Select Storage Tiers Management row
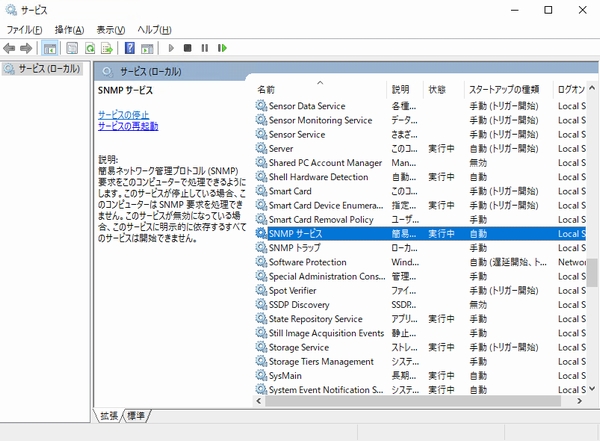600x441 pixels. click(420, 361)
